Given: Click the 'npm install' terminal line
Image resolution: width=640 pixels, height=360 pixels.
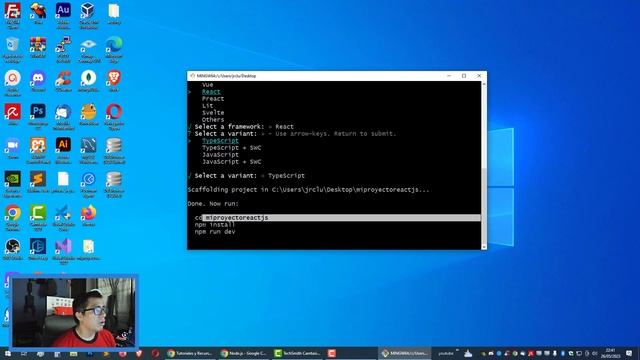Looking at the screenshot, I should coord(215,224).
